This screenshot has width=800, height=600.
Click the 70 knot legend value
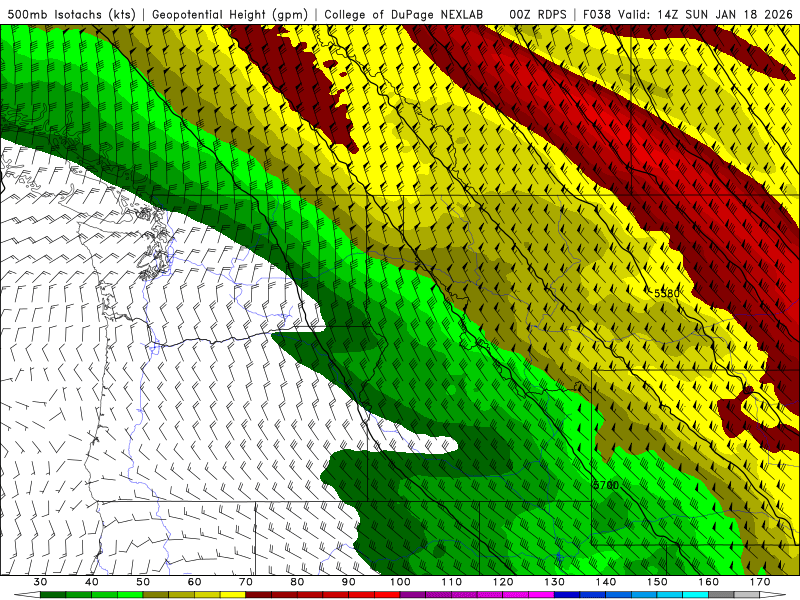246,582
